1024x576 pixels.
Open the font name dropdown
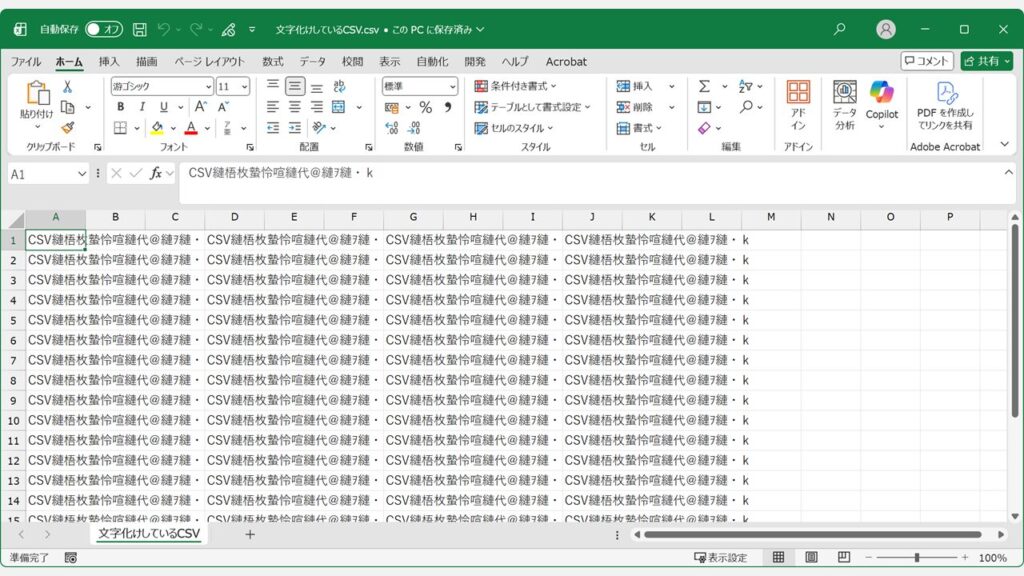(x=208, y=88)
